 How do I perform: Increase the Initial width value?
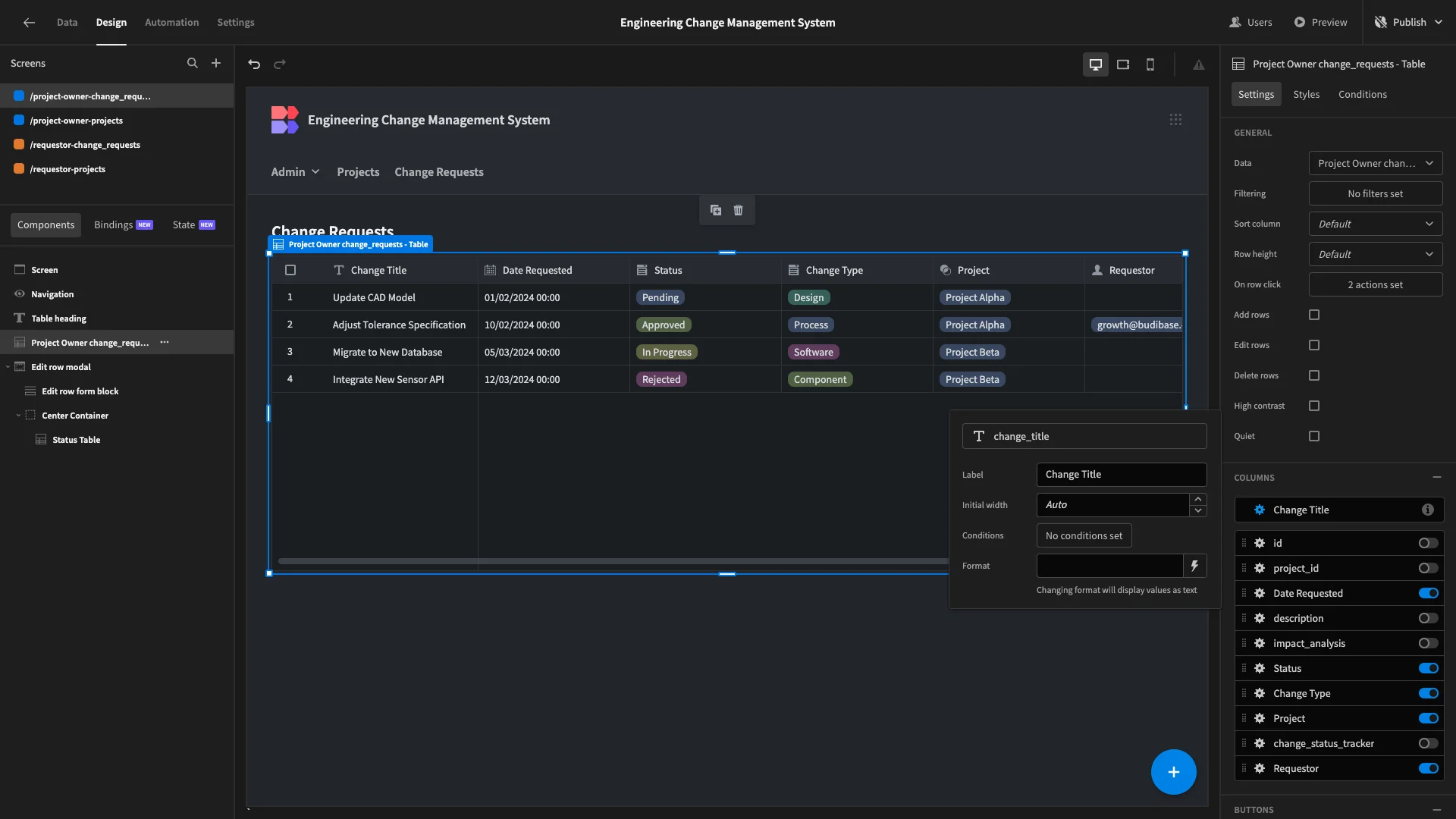coord(1198,499)
